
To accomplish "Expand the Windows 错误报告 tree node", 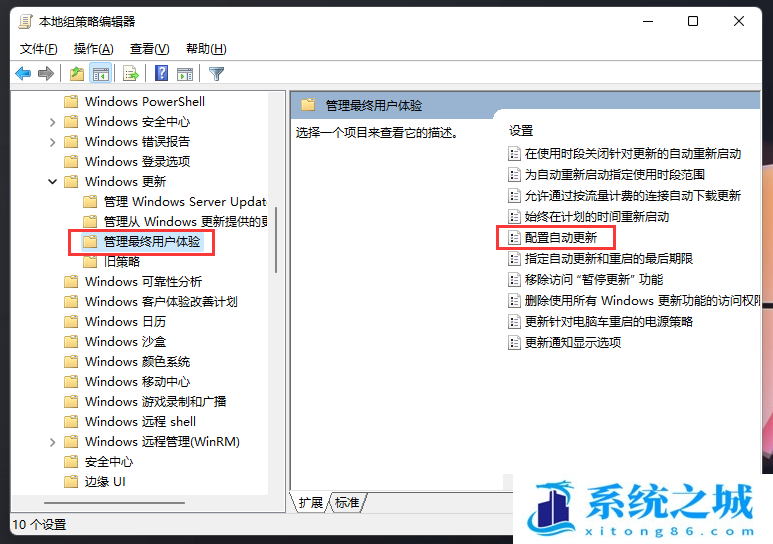I will (53, 142).
